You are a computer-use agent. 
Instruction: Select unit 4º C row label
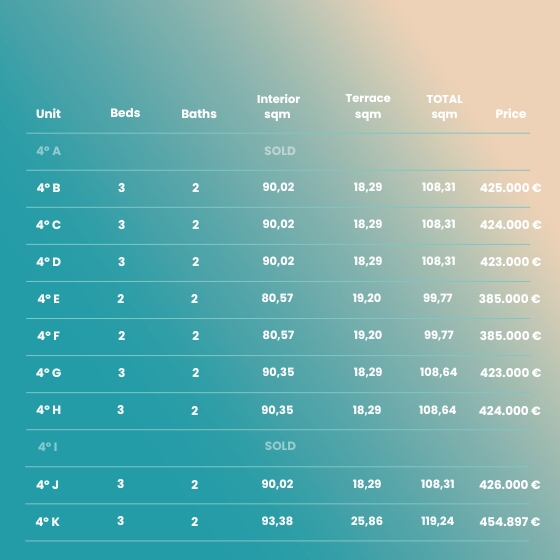point(48,225)
